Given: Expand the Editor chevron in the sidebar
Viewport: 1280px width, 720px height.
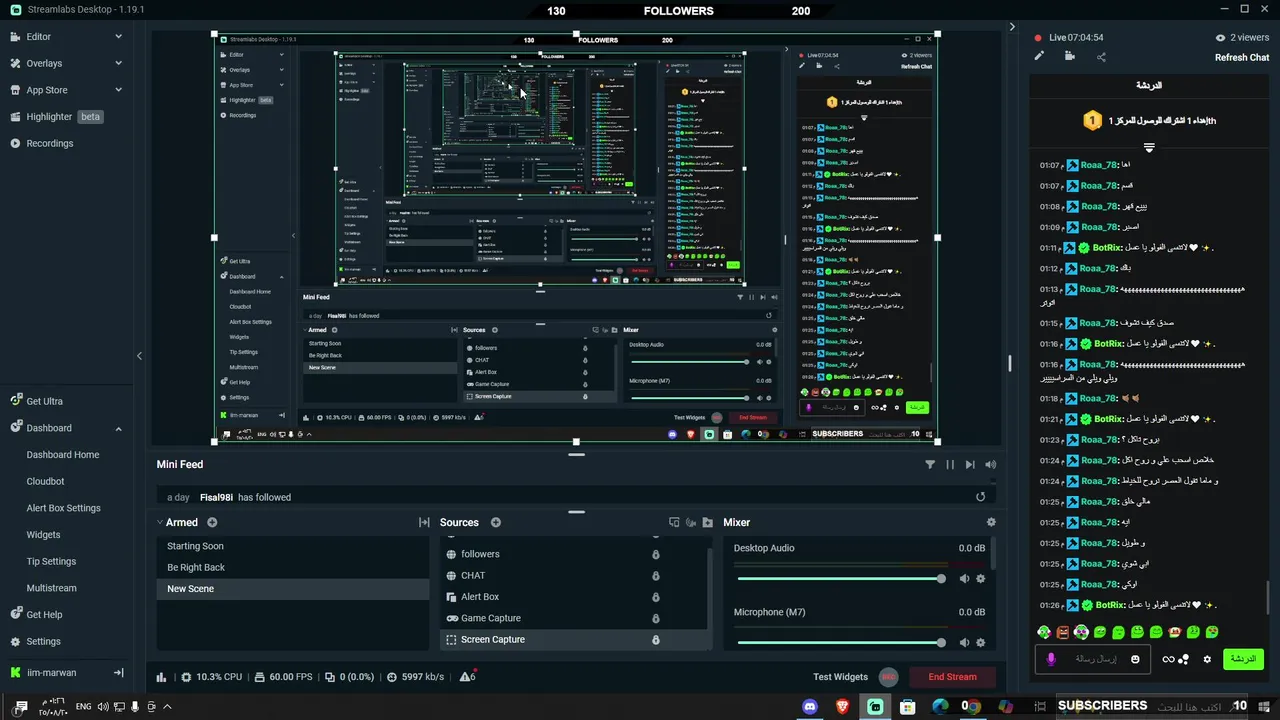Looking at the screenshot, I should [x=118, y=37].
